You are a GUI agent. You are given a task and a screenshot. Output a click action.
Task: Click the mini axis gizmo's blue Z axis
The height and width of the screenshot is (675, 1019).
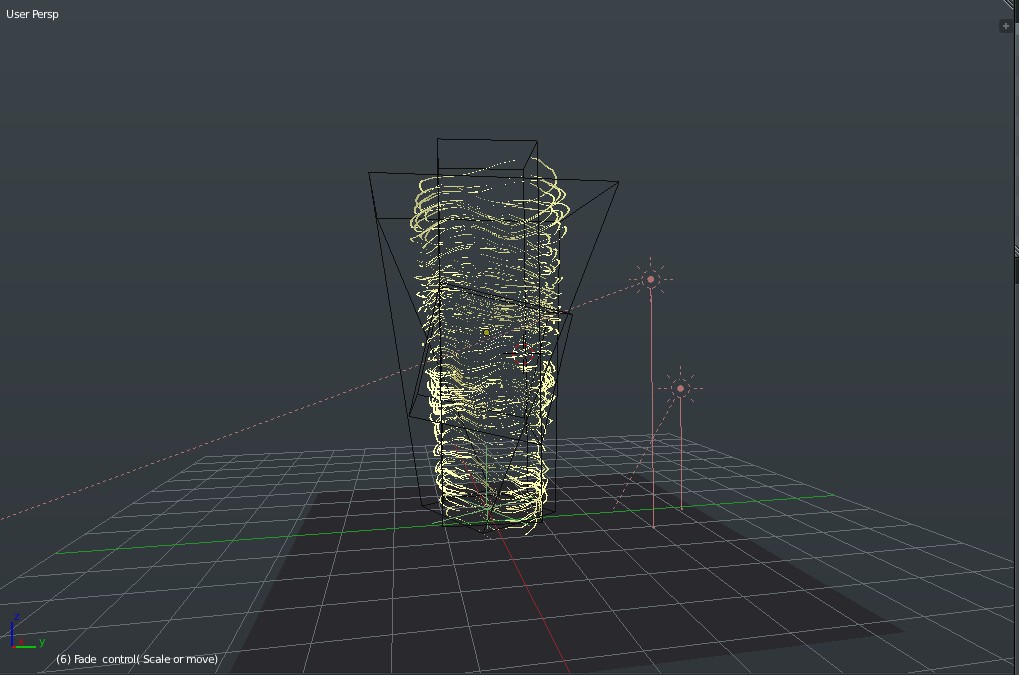12,630
